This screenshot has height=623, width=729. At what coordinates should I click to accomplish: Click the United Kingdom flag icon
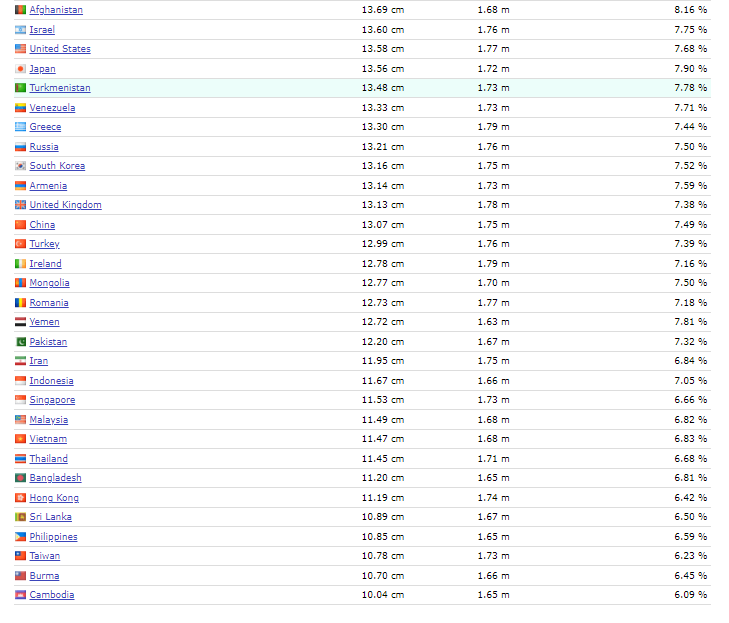[x=20, y=205]
